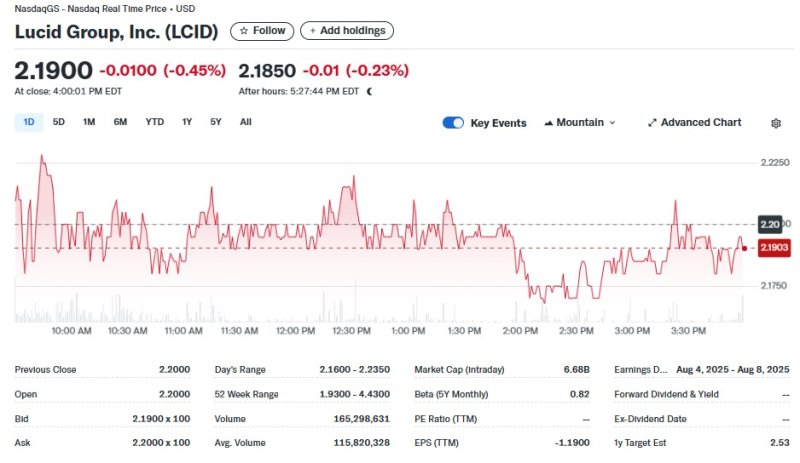Open the Advanced Chart view
Screen dimensions: 800x463
[x=694, y=123]
